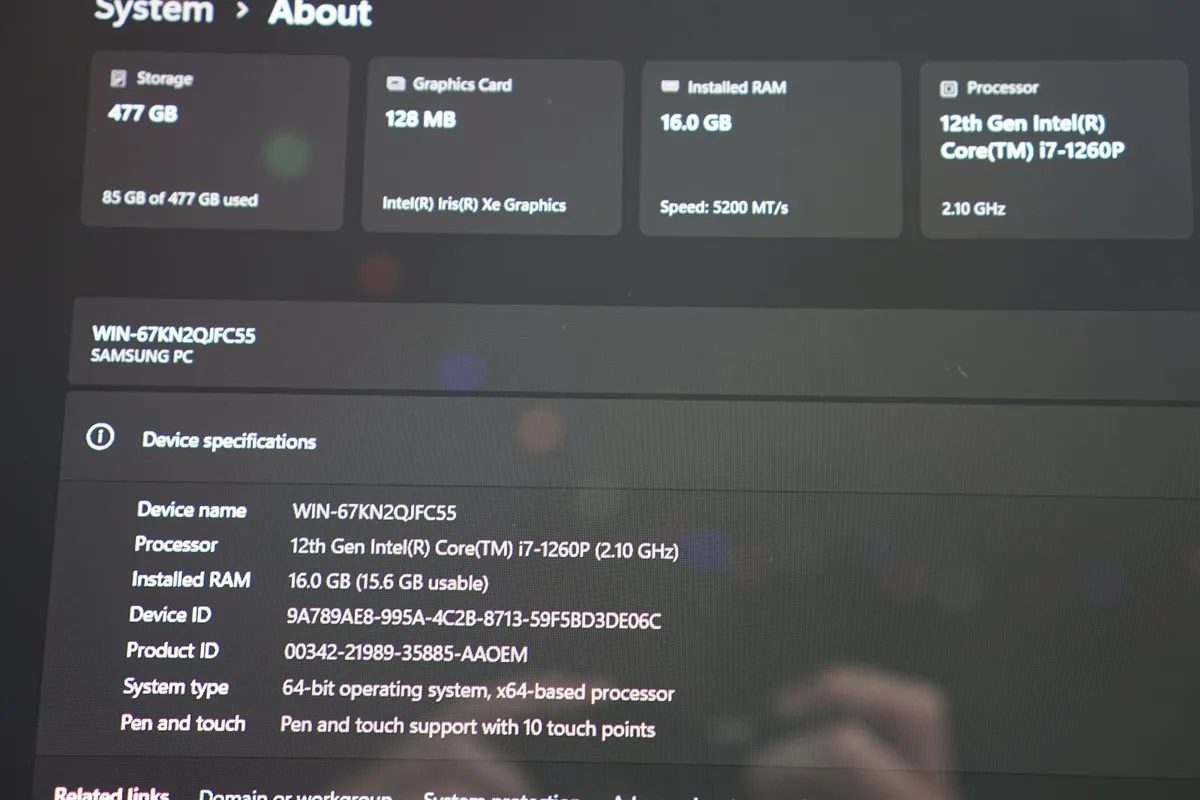Select the Intel(R) Iris(R) Xe Graphics text
1200x800 pixels.
pyautogui.click(x=474, y=204)
